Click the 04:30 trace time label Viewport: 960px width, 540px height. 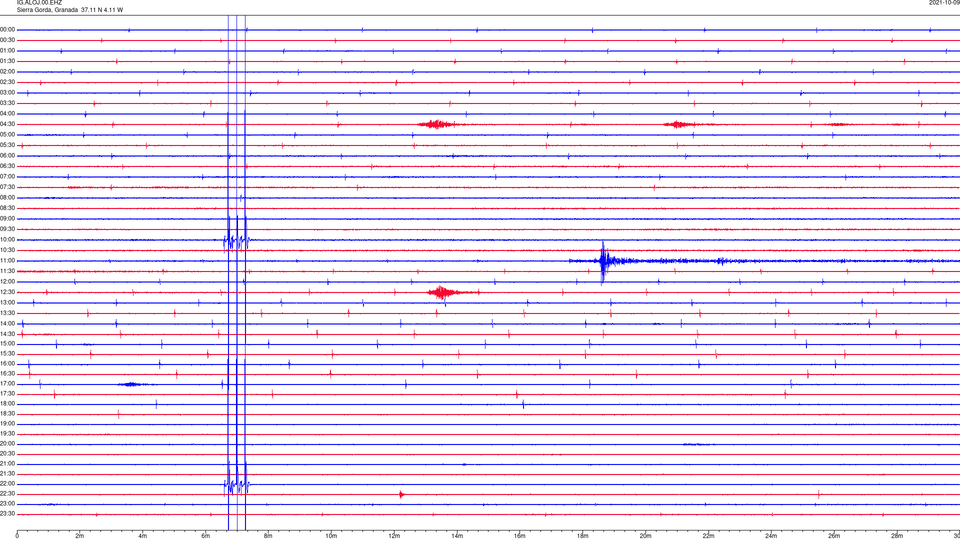tap(8, 124)
